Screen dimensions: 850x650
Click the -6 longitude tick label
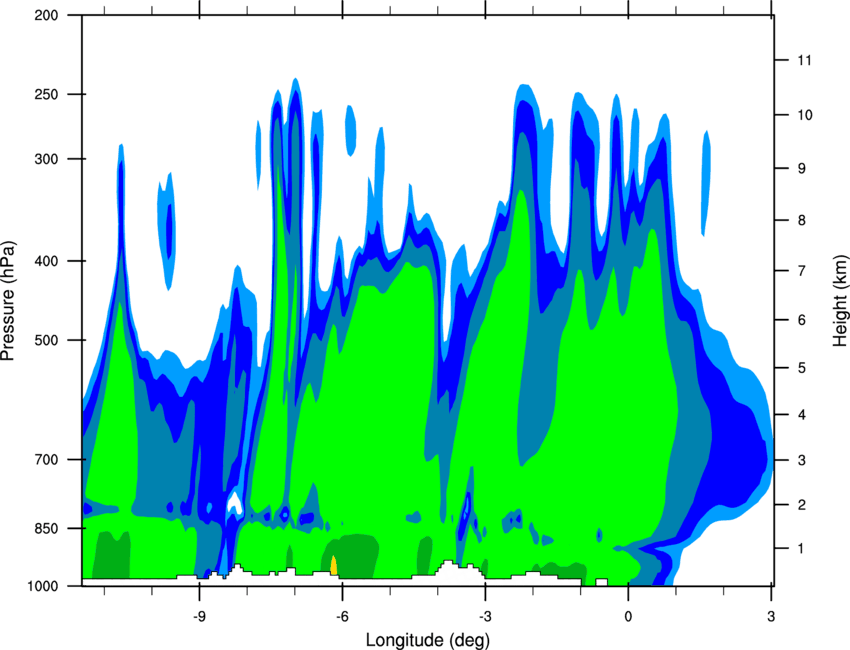[x=342, y=617]
